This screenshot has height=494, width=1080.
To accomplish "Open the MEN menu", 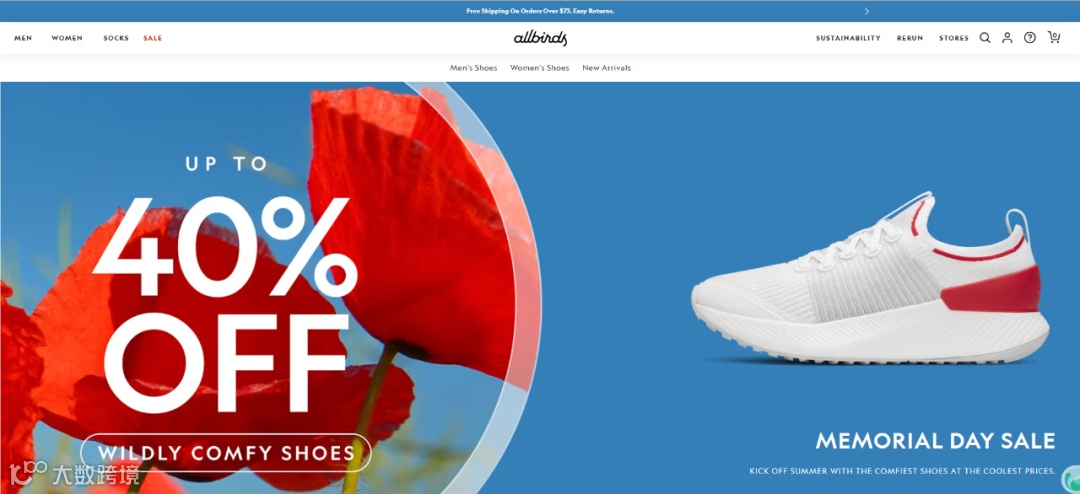I will click(x=23, y=39).
